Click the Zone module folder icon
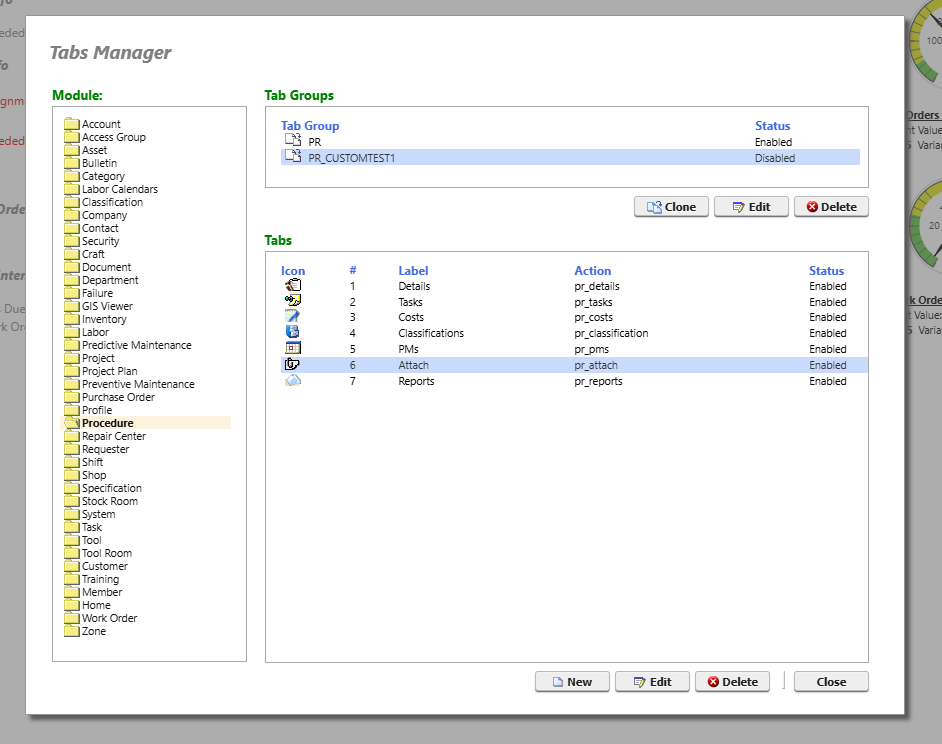Image resolution: width=942 pixels, height=744 pixels. (72, 631)
